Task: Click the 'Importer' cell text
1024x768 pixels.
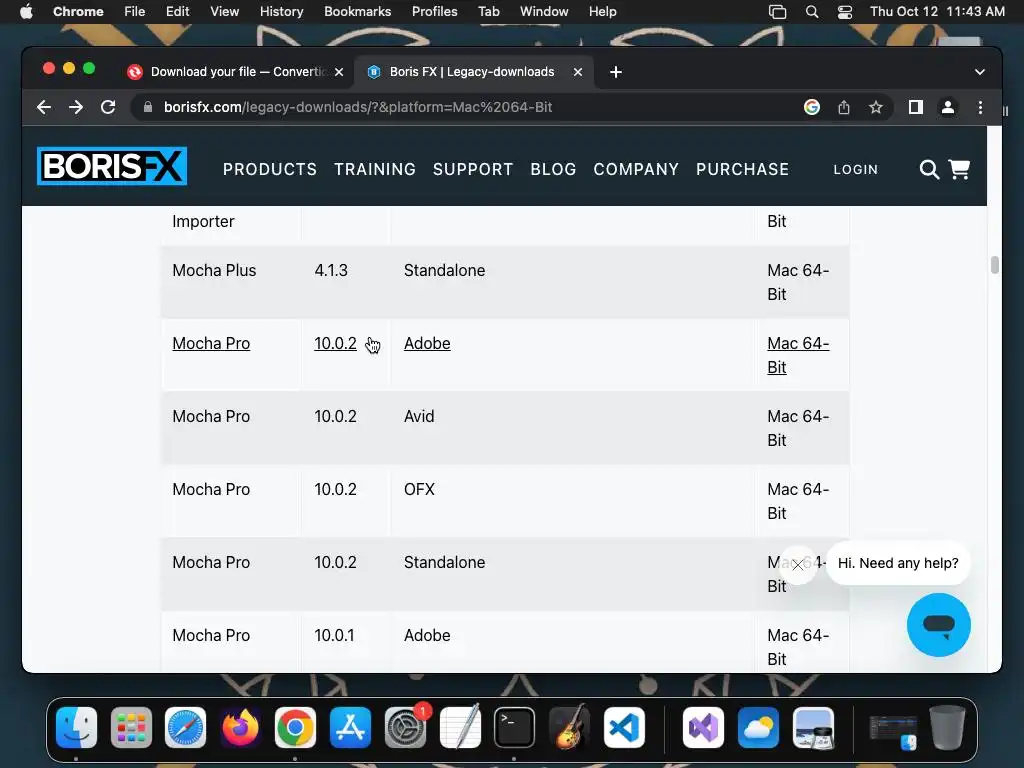Action: pyautogui.click(x=203, y=221)
